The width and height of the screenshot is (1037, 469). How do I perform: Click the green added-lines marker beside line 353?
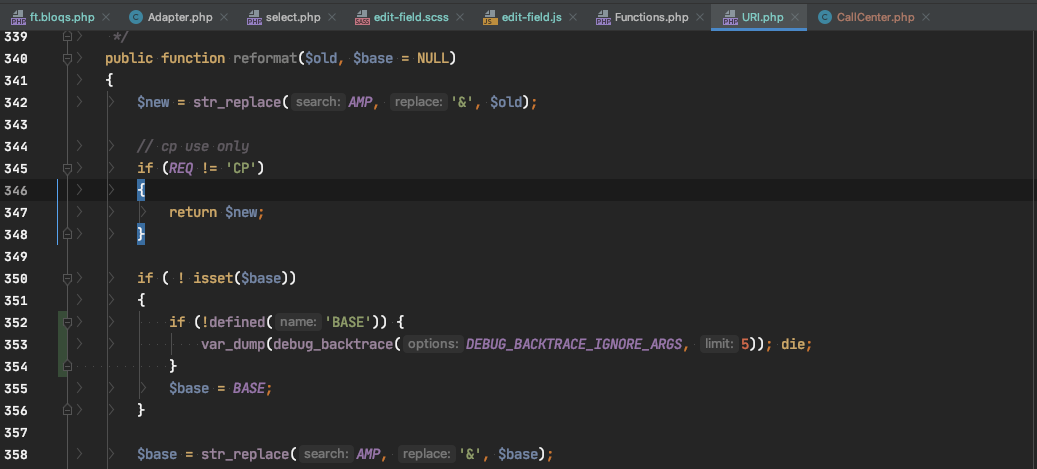63,344
